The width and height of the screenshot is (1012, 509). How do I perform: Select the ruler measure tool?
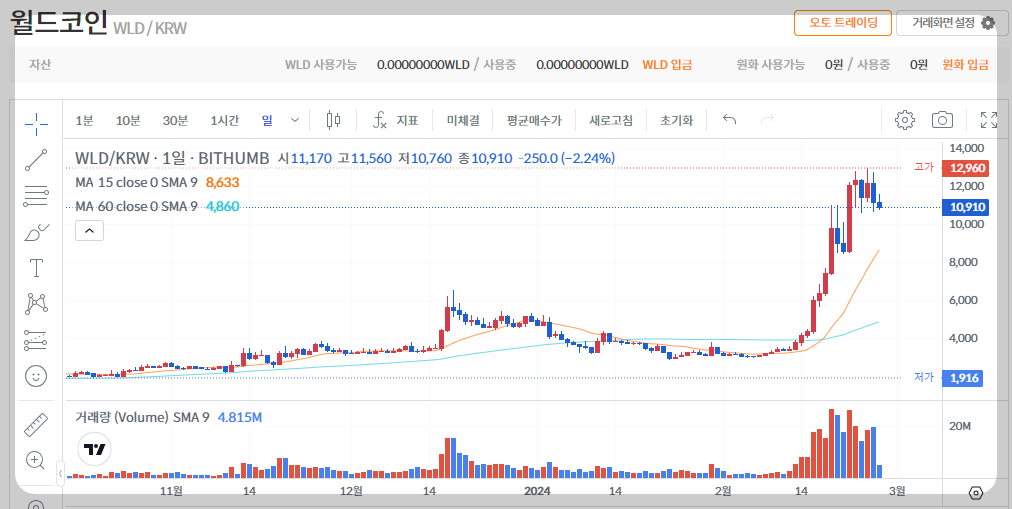[x=36, y=424]
